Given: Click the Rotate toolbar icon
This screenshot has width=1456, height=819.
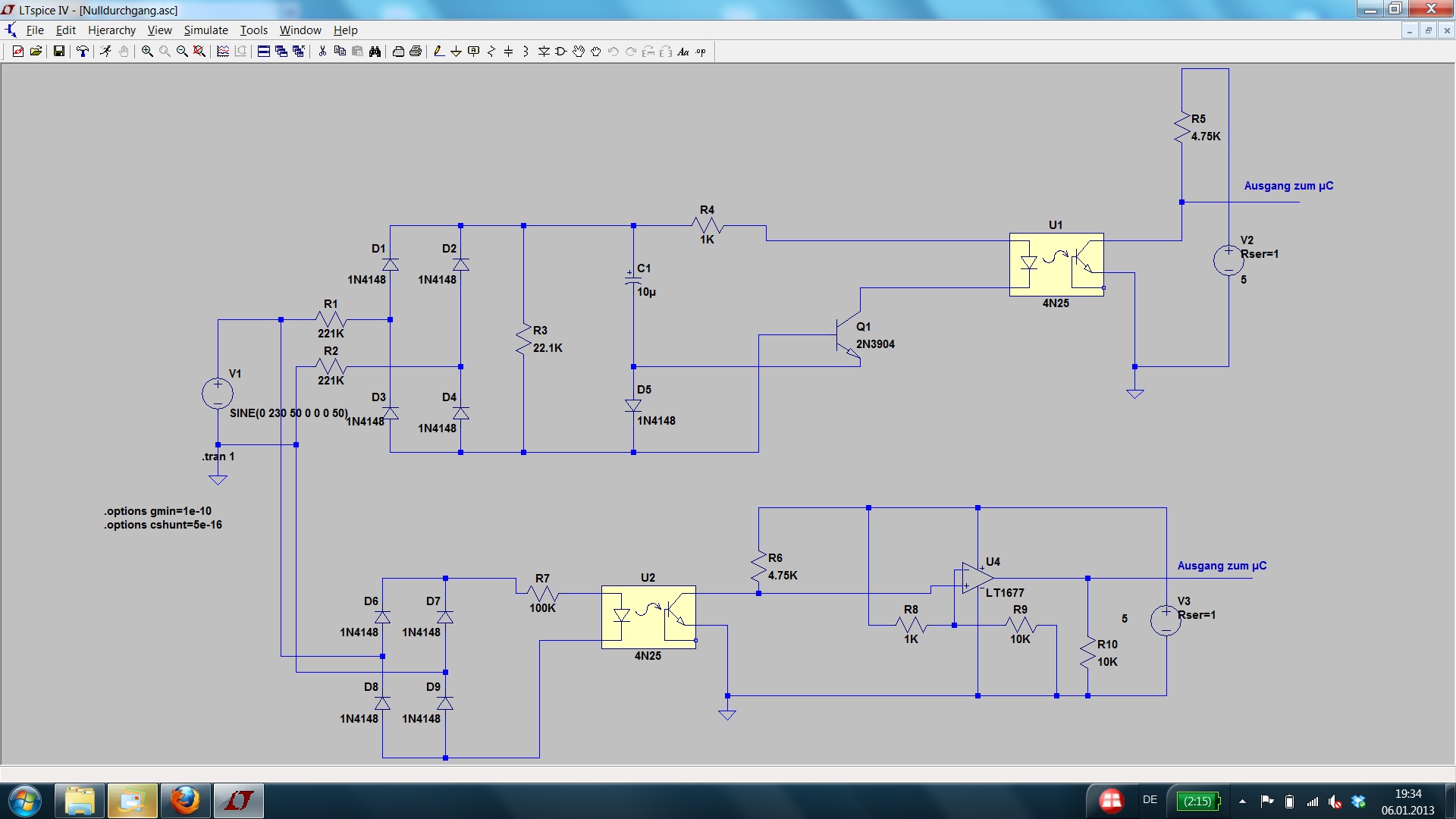Looking at the screenshot, I should point(648,52).
